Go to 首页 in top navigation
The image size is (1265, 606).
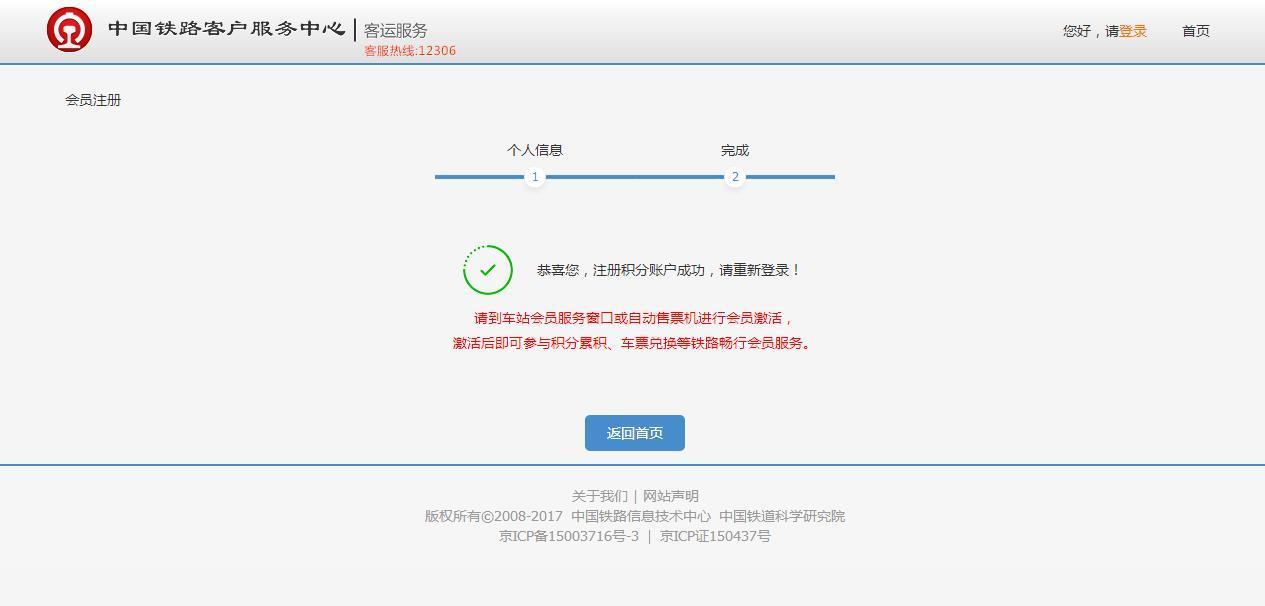click(1196, 31)
